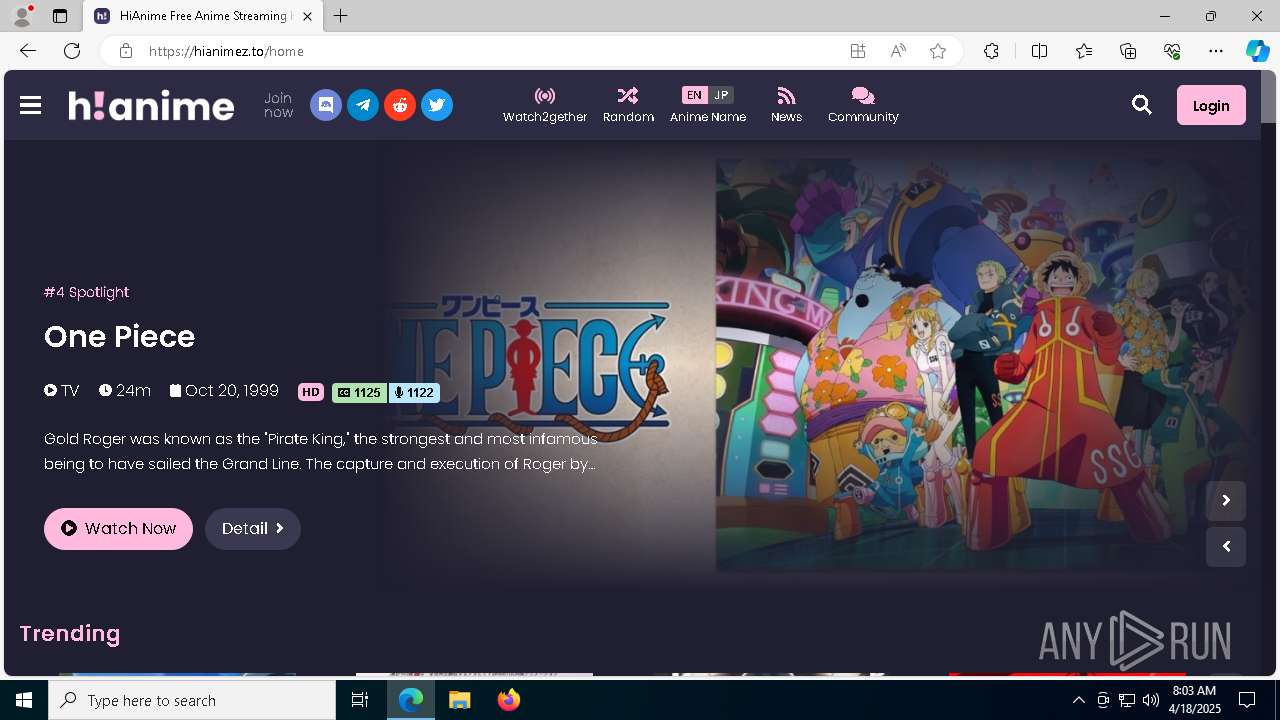This screenshot has height=720, width=1280.
Task: Open the Twitter icon
Action: (437, 105)
